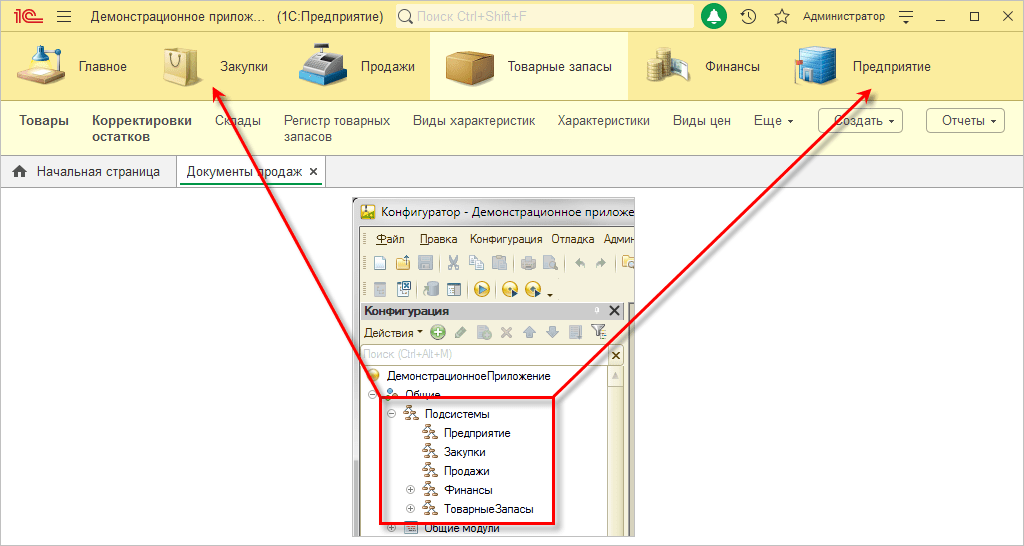Open the Главное section
Image resolution: width=1024 pixels, height=546 pixels.
72,67
